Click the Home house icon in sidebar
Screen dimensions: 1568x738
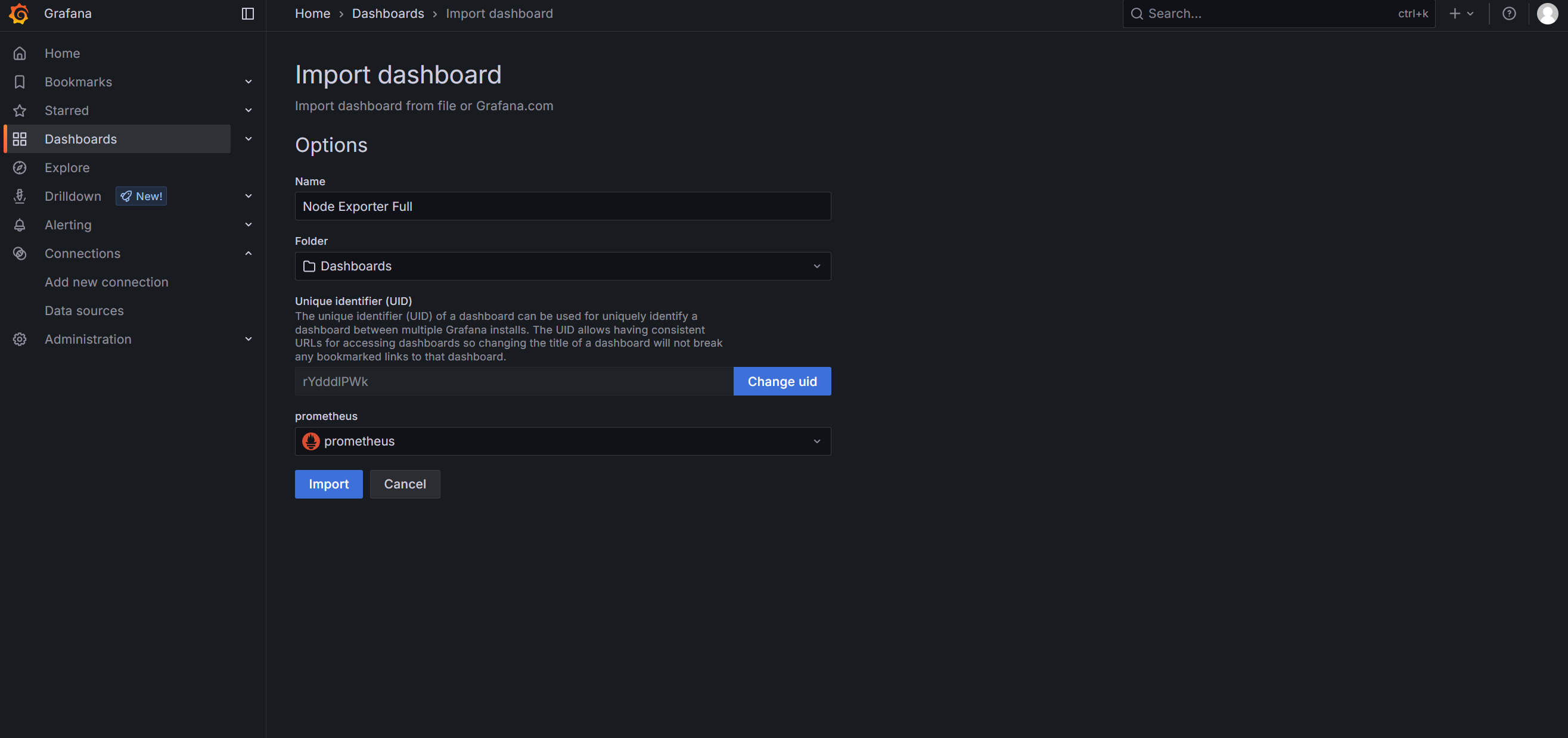click(x=20, y=54)
